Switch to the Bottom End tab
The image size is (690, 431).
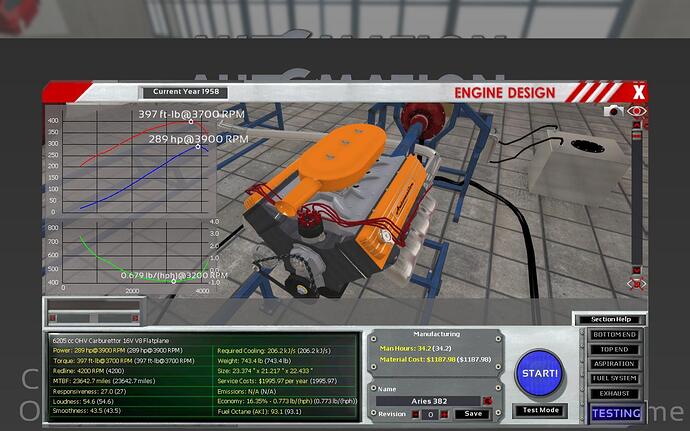point(614,334)
